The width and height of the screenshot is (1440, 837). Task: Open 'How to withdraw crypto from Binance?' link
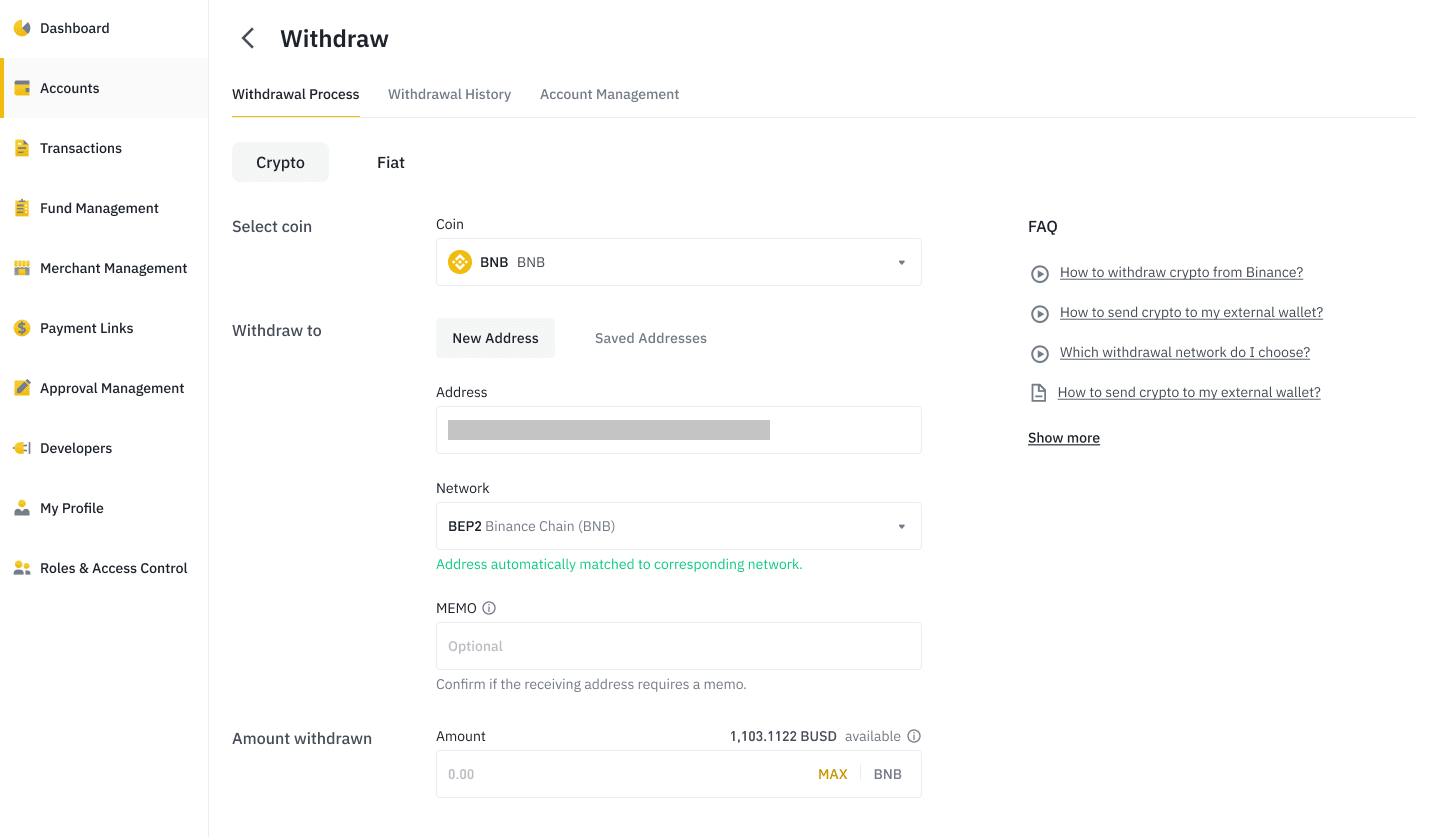(1181, 272)
